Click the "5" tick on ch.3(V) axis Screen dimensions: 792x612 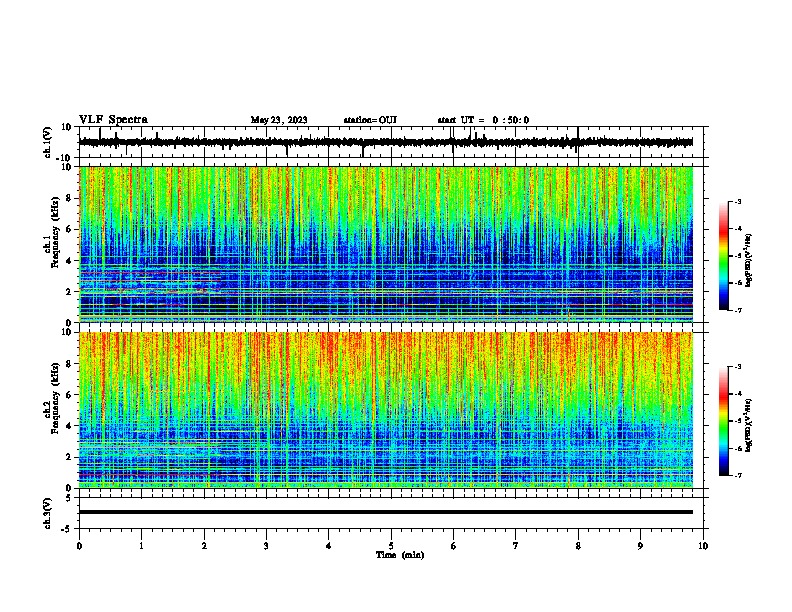coord(69,498)
